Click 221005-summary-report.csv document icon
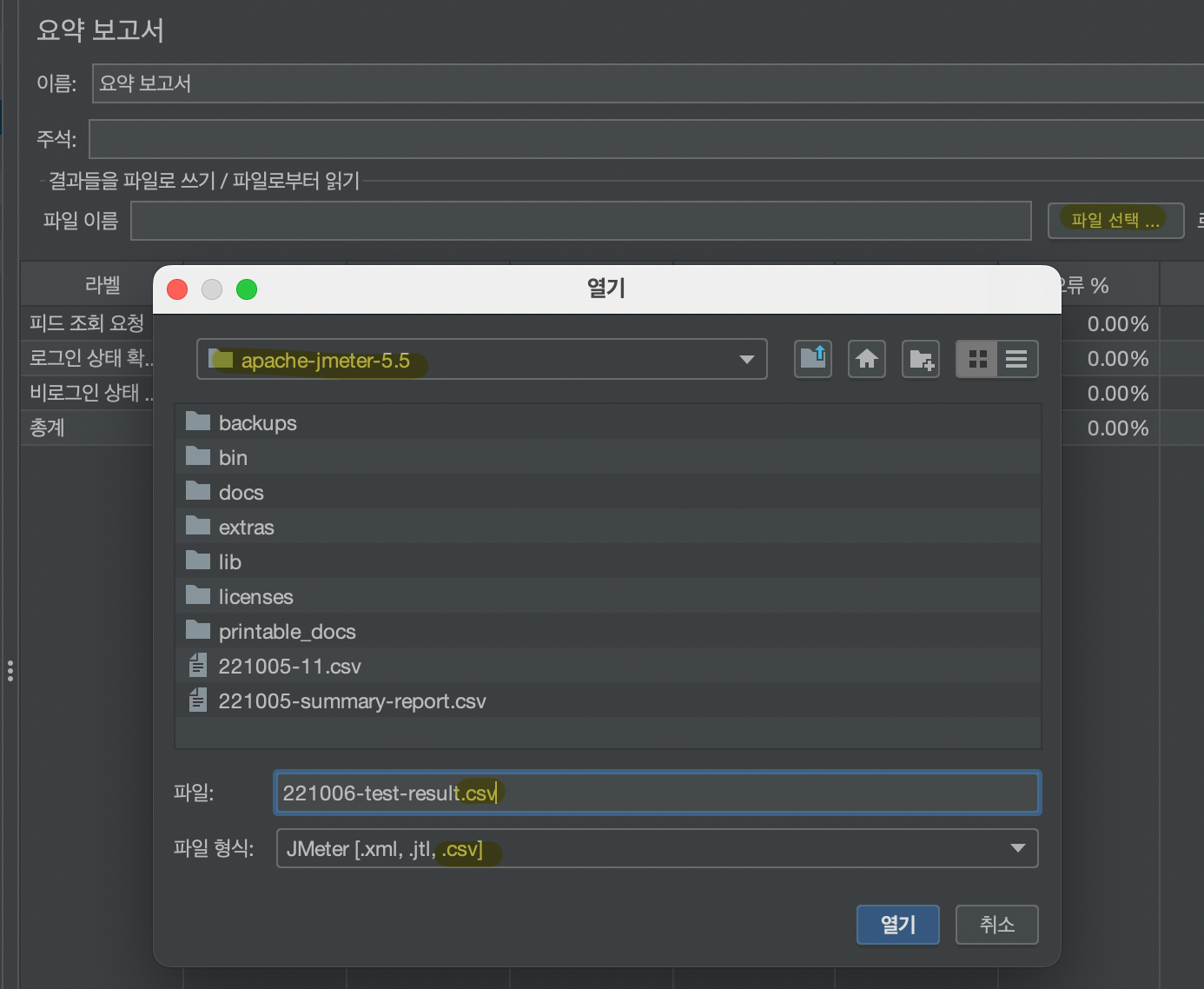Viewport: 1204px width, 989px height. 198,700
